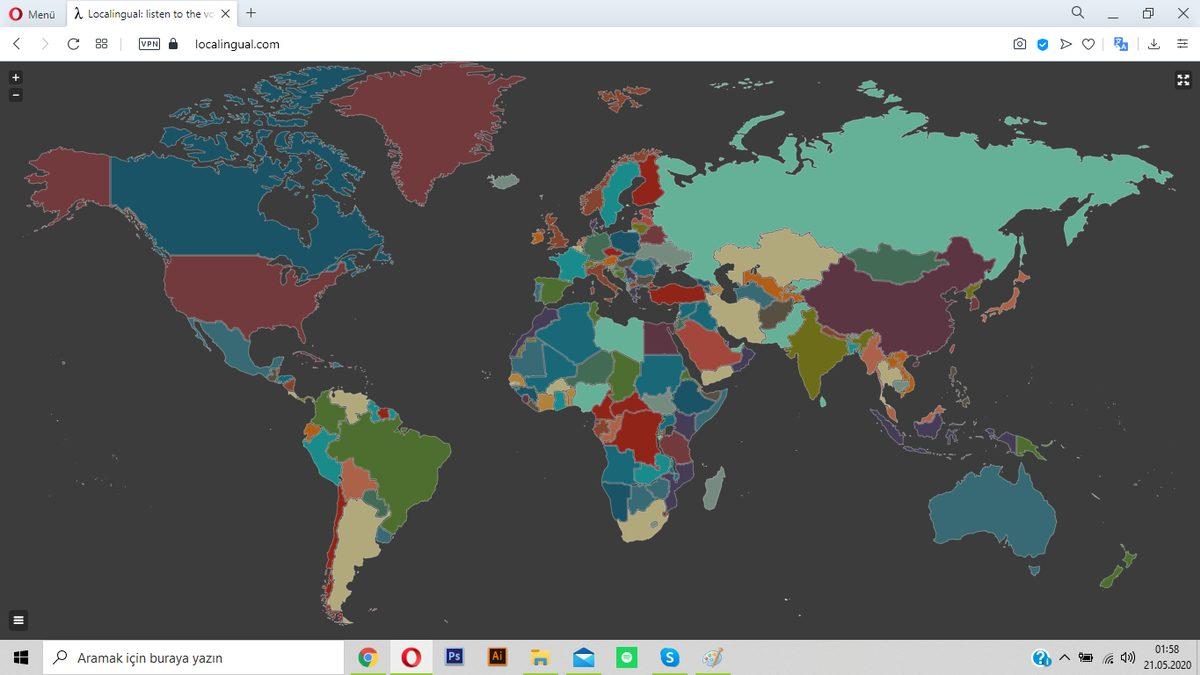Open the Opera Menü button

32,14
